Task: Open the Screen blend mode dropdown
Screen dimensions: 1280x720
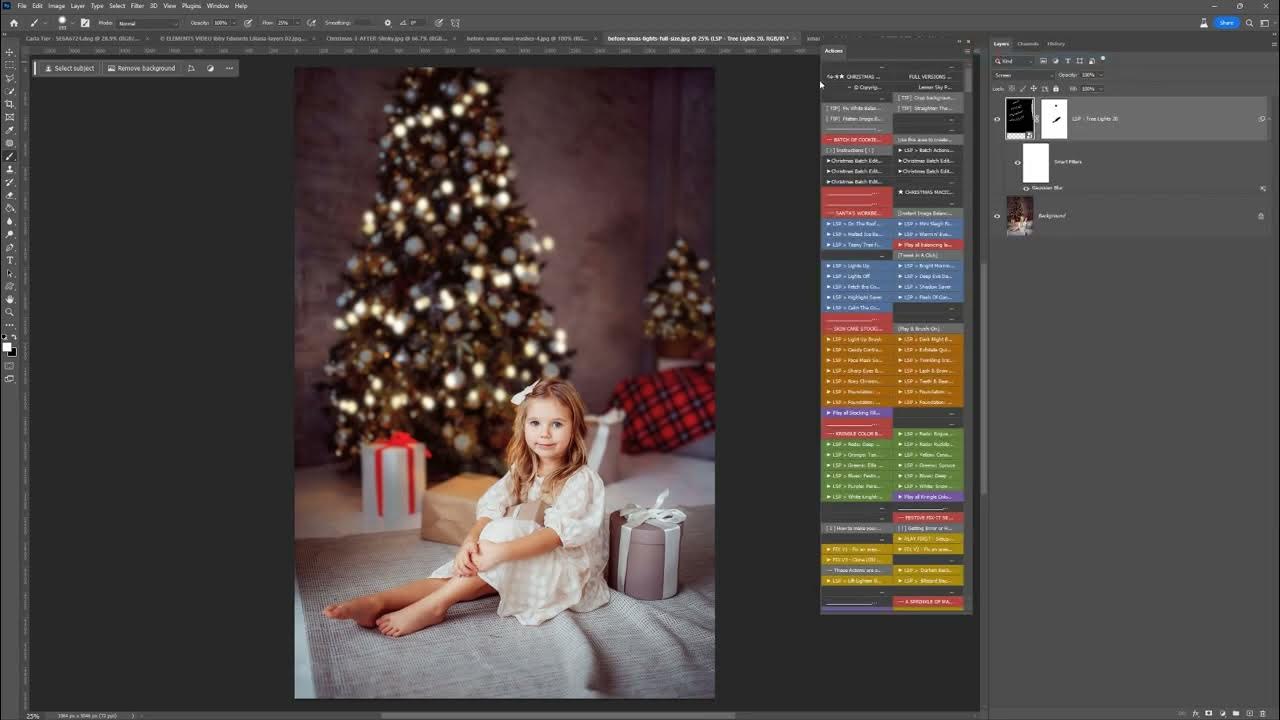Action: pyautogui.click(x=1023, y=75)
